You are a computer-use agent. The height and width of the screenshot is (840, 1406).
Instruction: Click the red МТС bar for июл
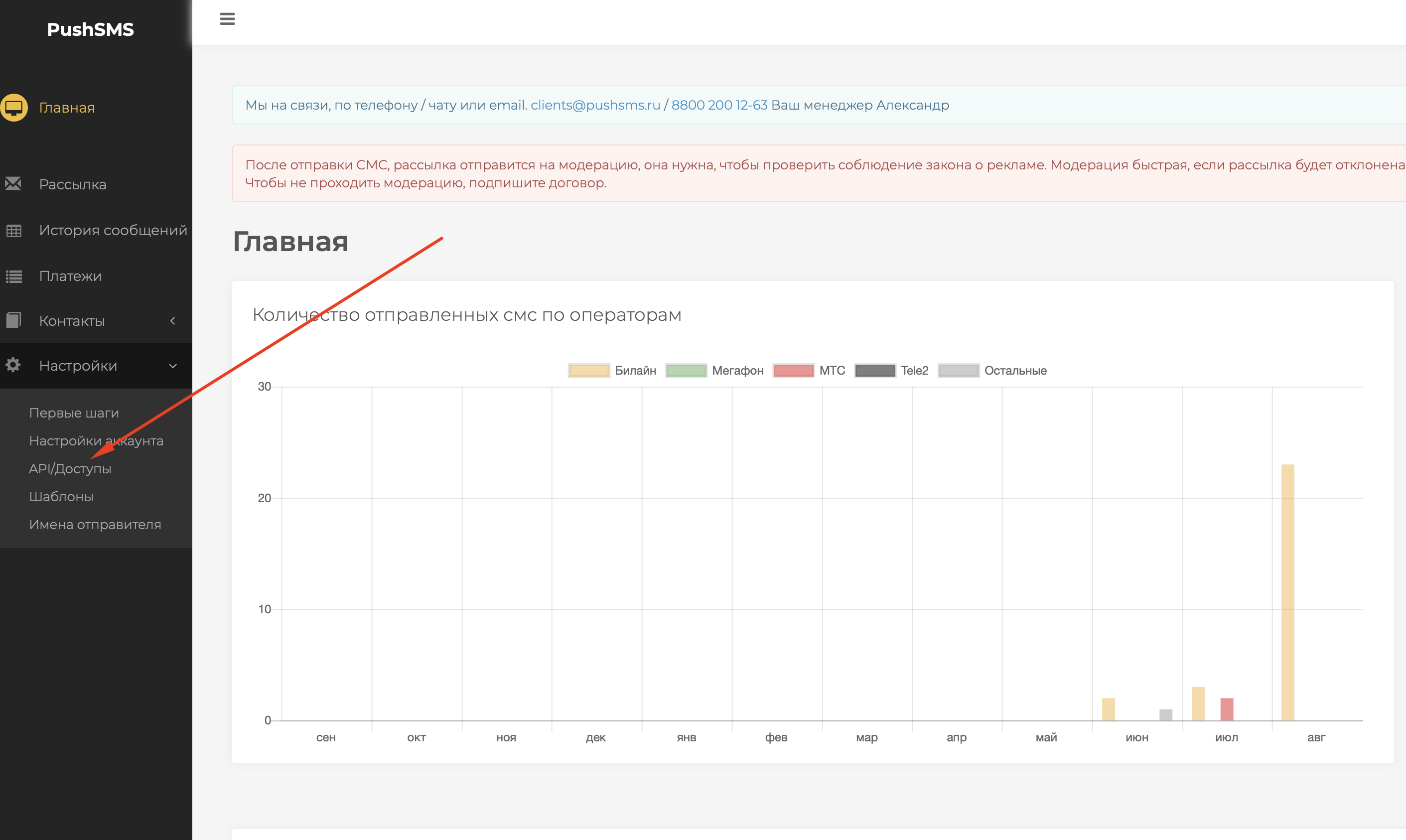1227,710
